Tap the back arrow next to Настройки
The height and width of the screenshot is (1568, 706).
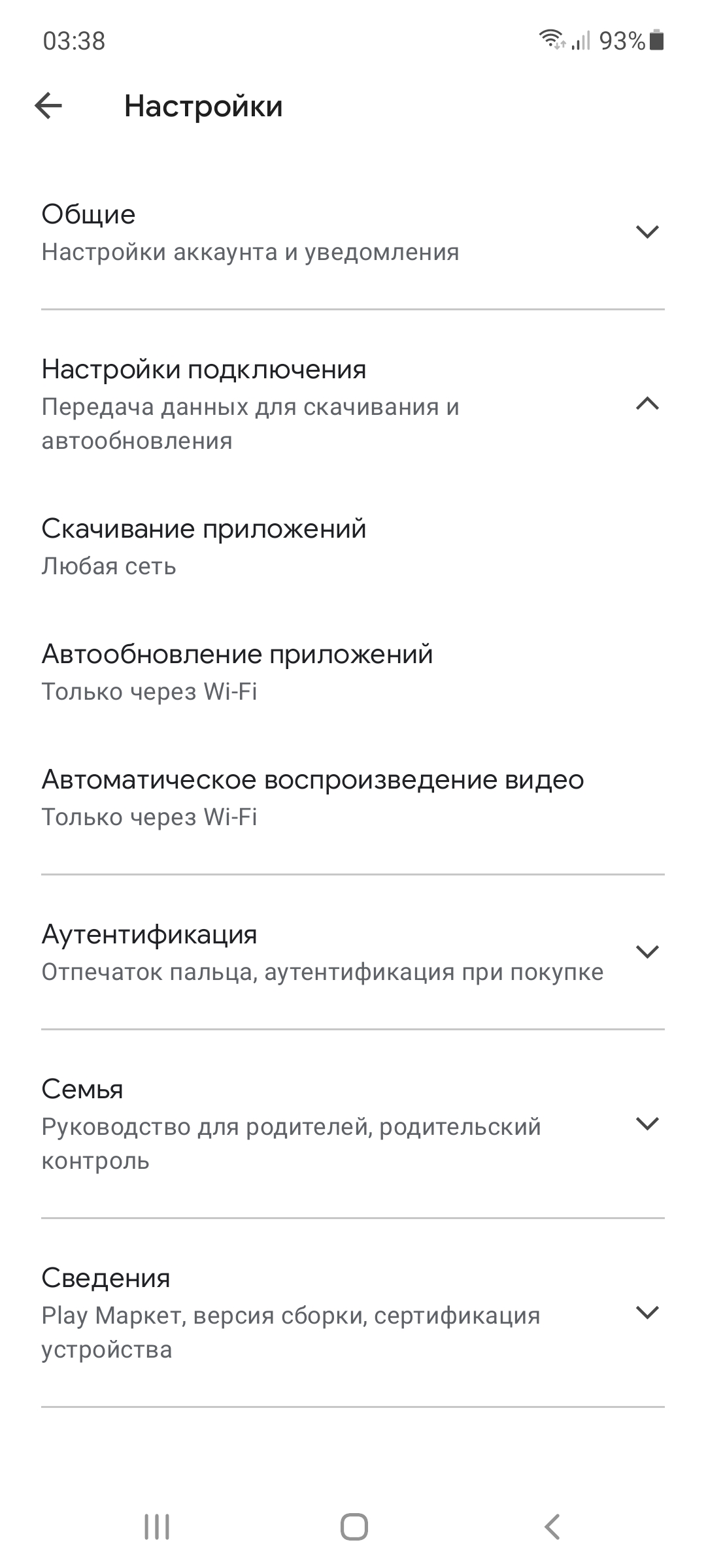click(48, 106)
